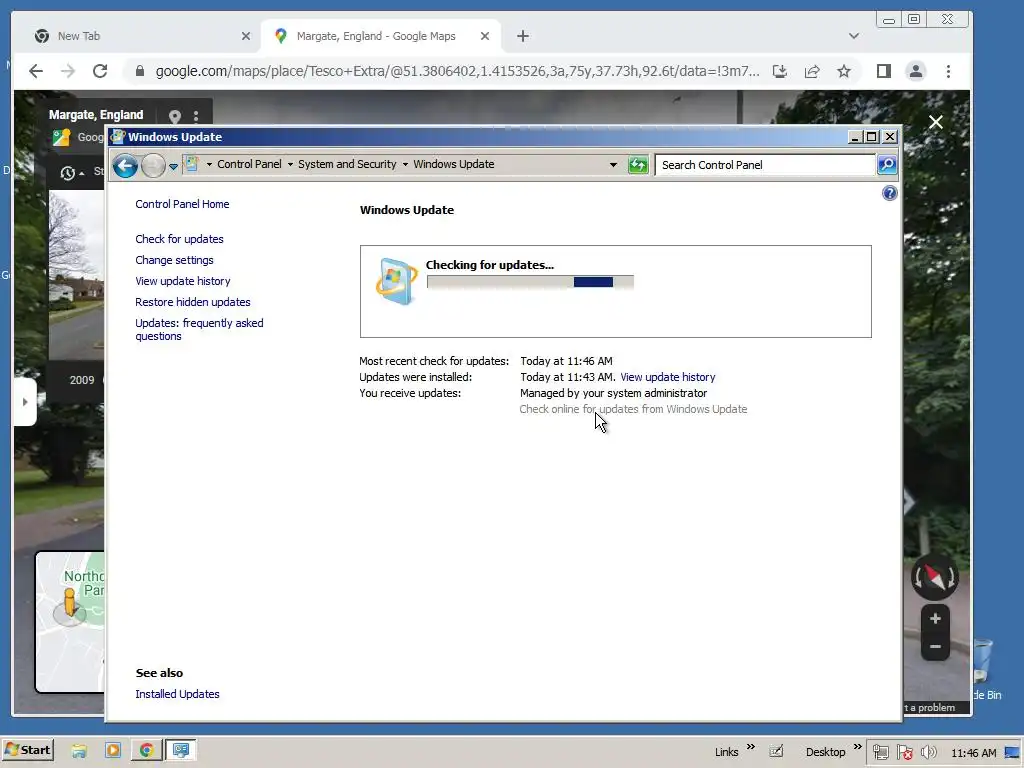Click the Search Control Panel field

tap(765, 165)
